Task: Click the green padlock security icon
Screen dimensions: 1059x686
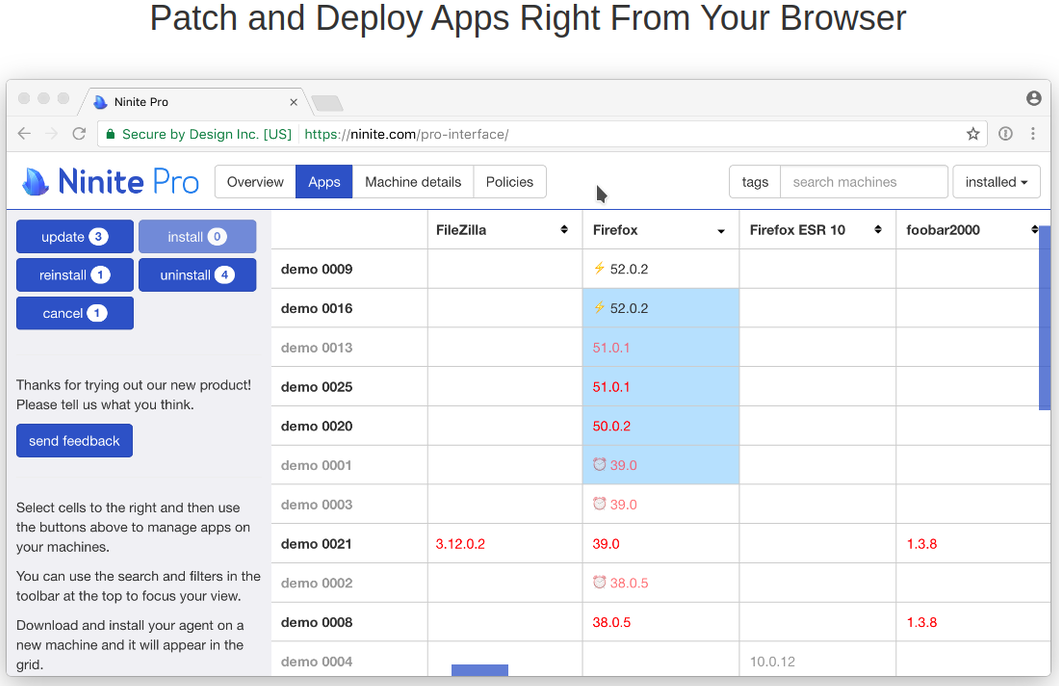Action: tap(111, 134)
